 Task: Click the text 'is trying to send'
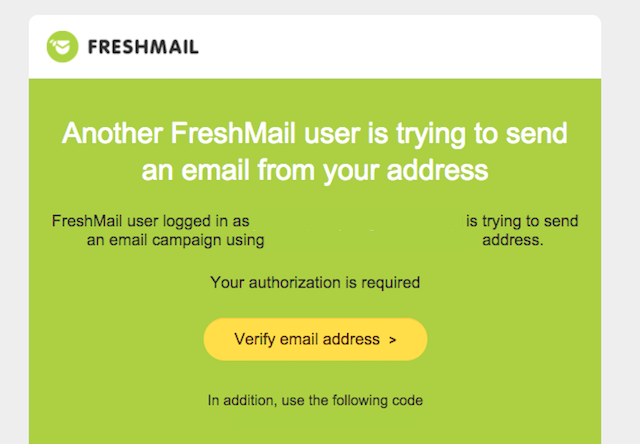click(522, 221)
